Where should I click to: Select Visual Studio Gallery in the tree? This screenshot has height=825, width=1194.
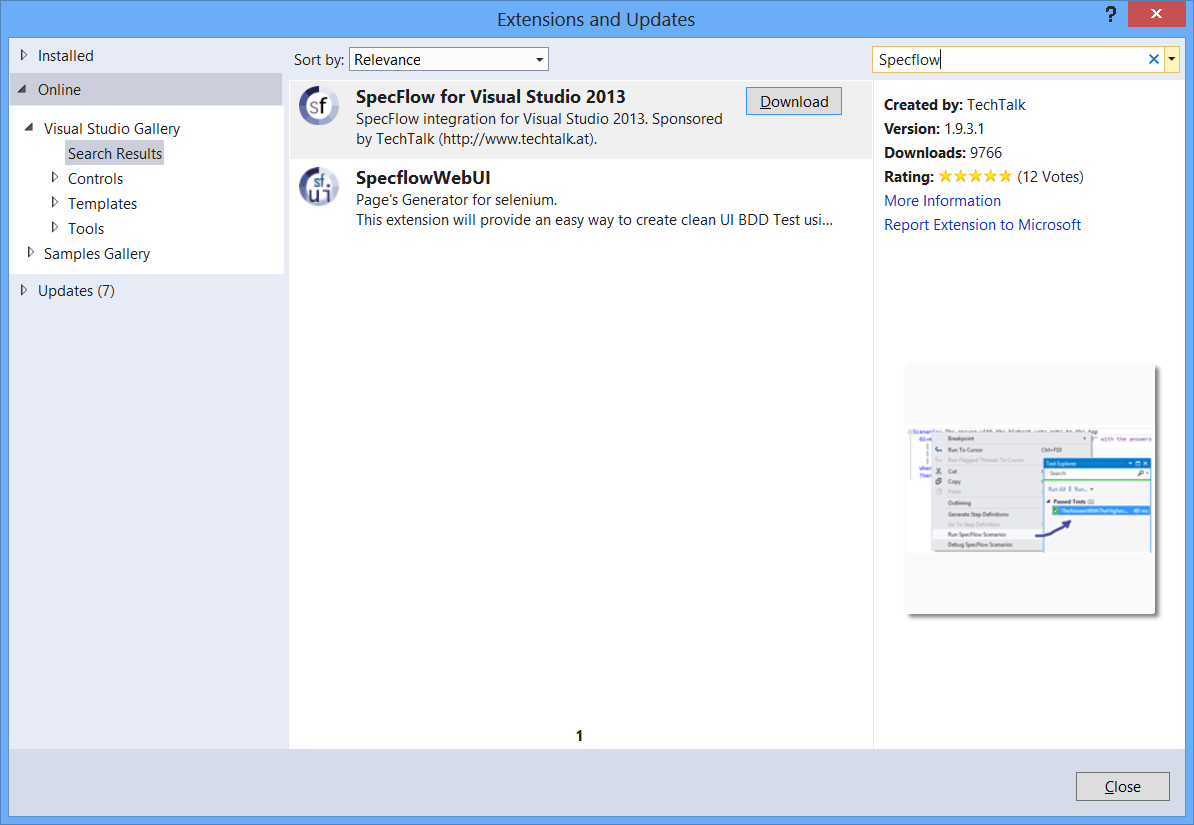tap(112, 129)
